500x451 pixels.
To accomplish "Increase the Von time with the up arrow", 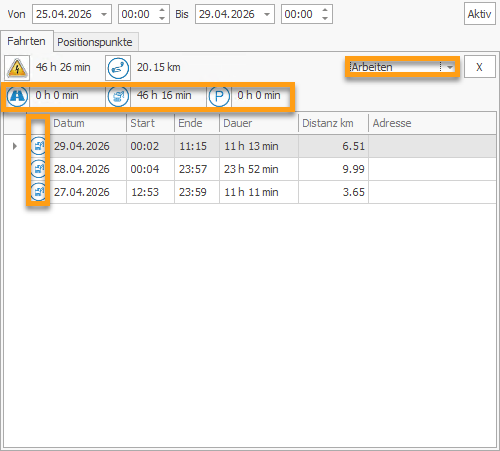I will [162, 10].
